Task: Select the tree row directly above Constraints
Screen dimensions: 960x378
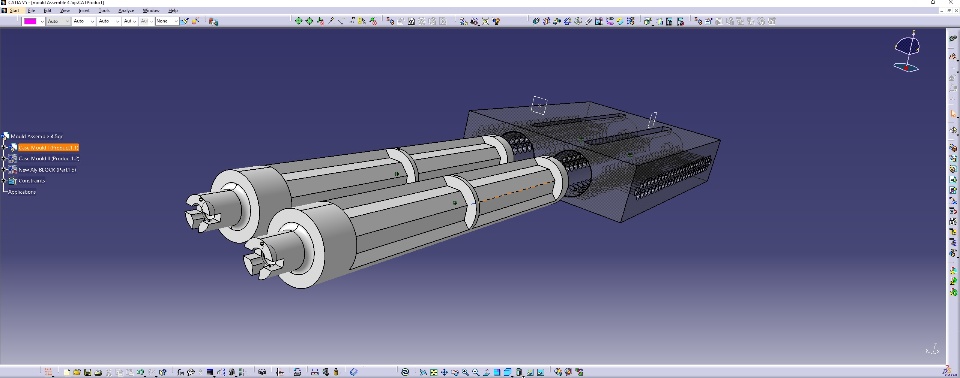Action: tap(47, 170)
